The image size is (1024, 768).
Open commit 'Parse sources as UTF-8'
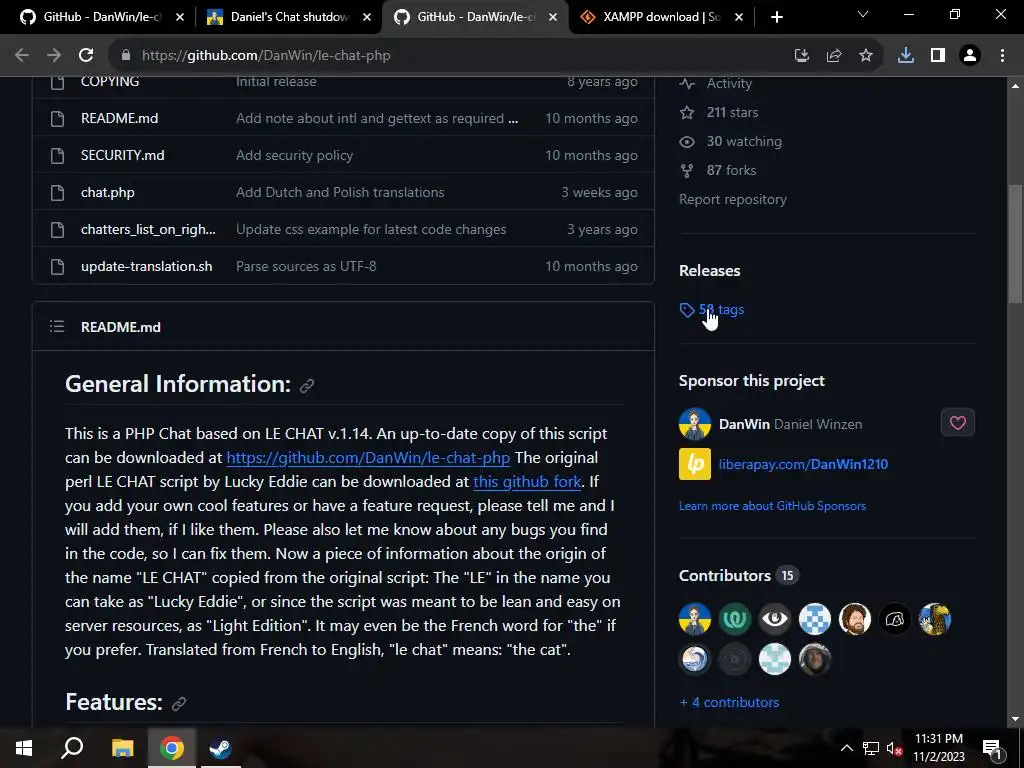(x=306, y=266)
